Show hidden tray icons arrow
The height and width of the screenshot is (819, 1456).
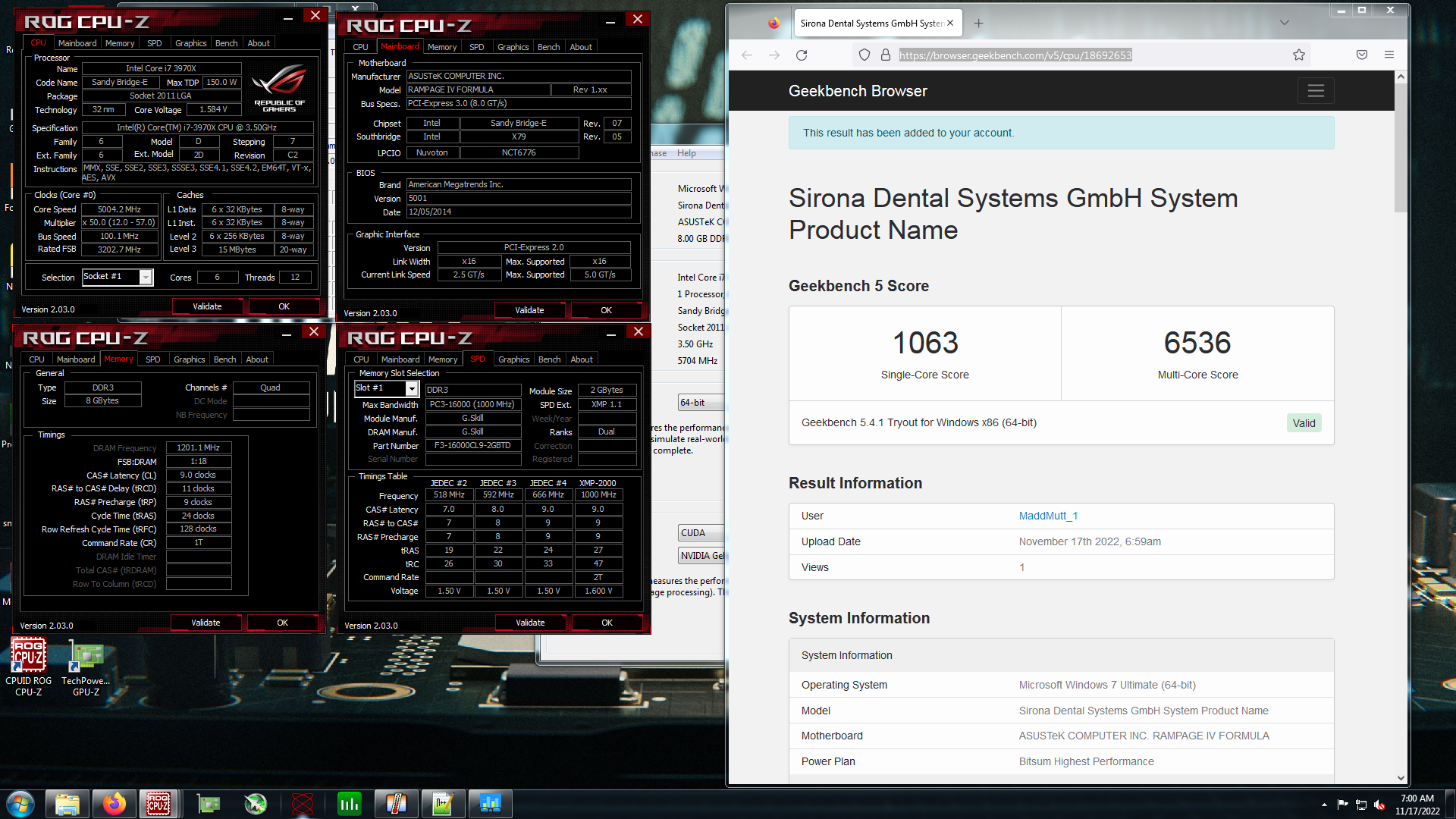point(1324,805)
